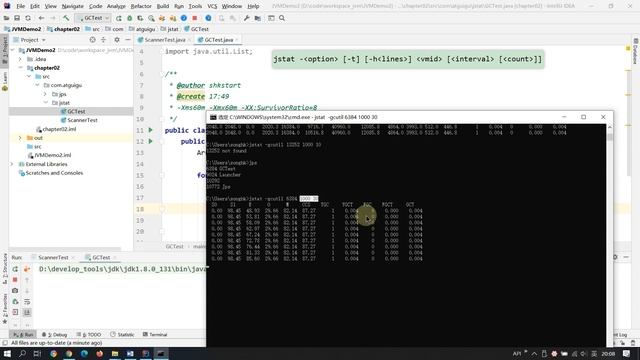Expand External Libraries node
This screenshot has width=640, height=360.
pos(12,164)
